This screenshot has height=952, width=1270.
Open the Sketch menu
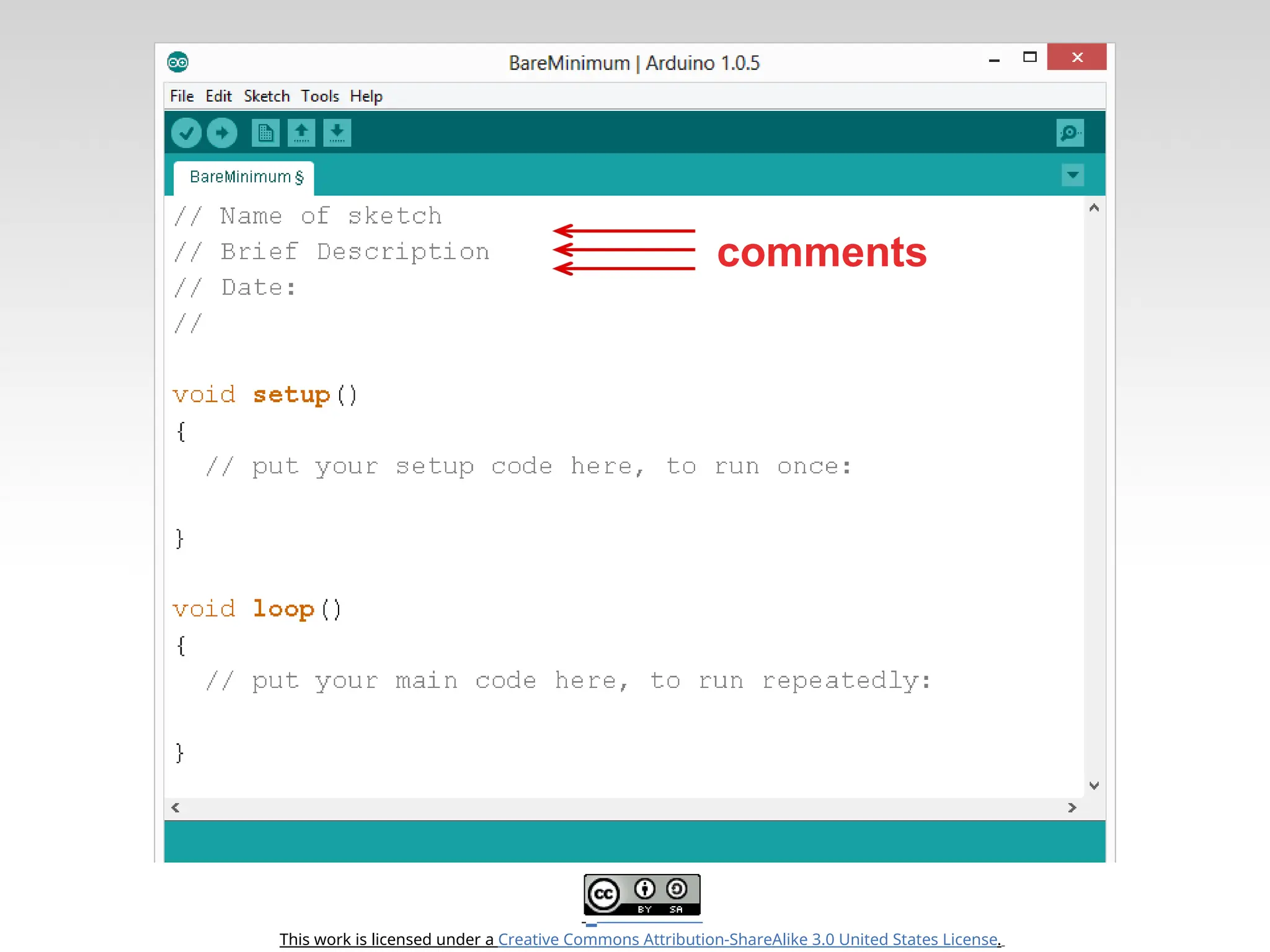267,96
